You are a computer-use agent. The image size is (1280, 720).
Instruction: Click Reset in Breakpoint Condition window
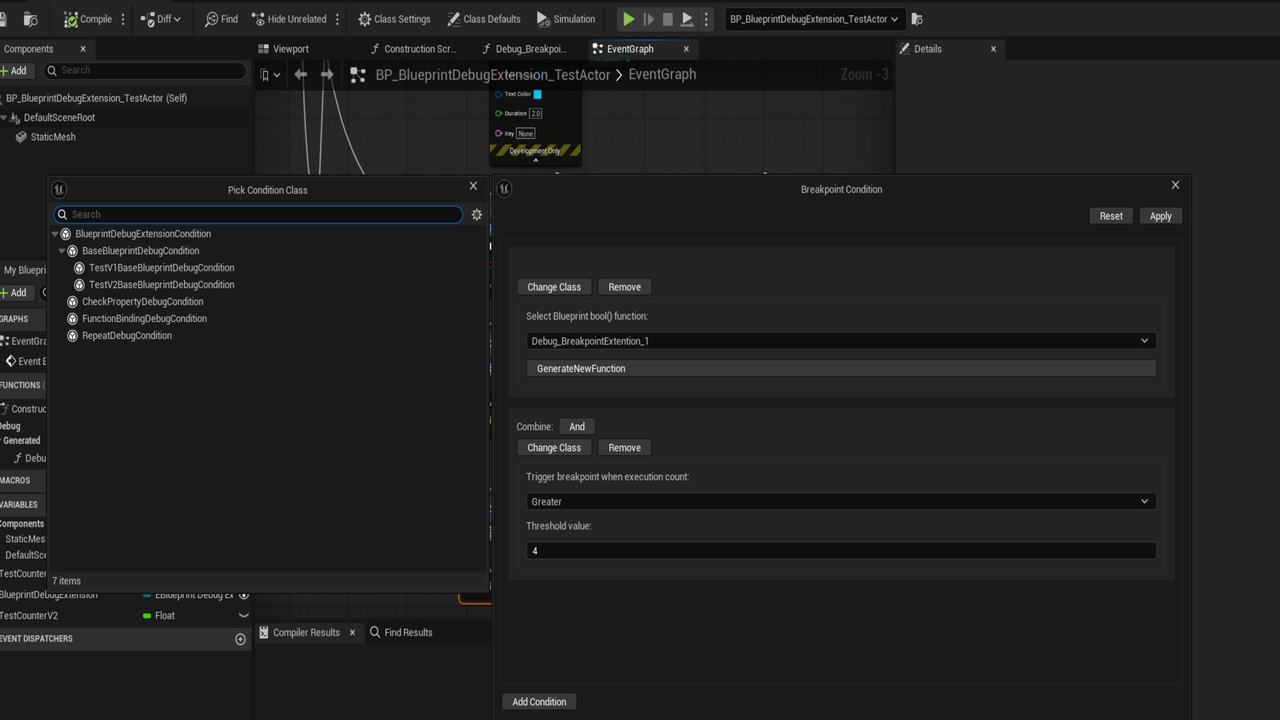tap(1111, 216)
